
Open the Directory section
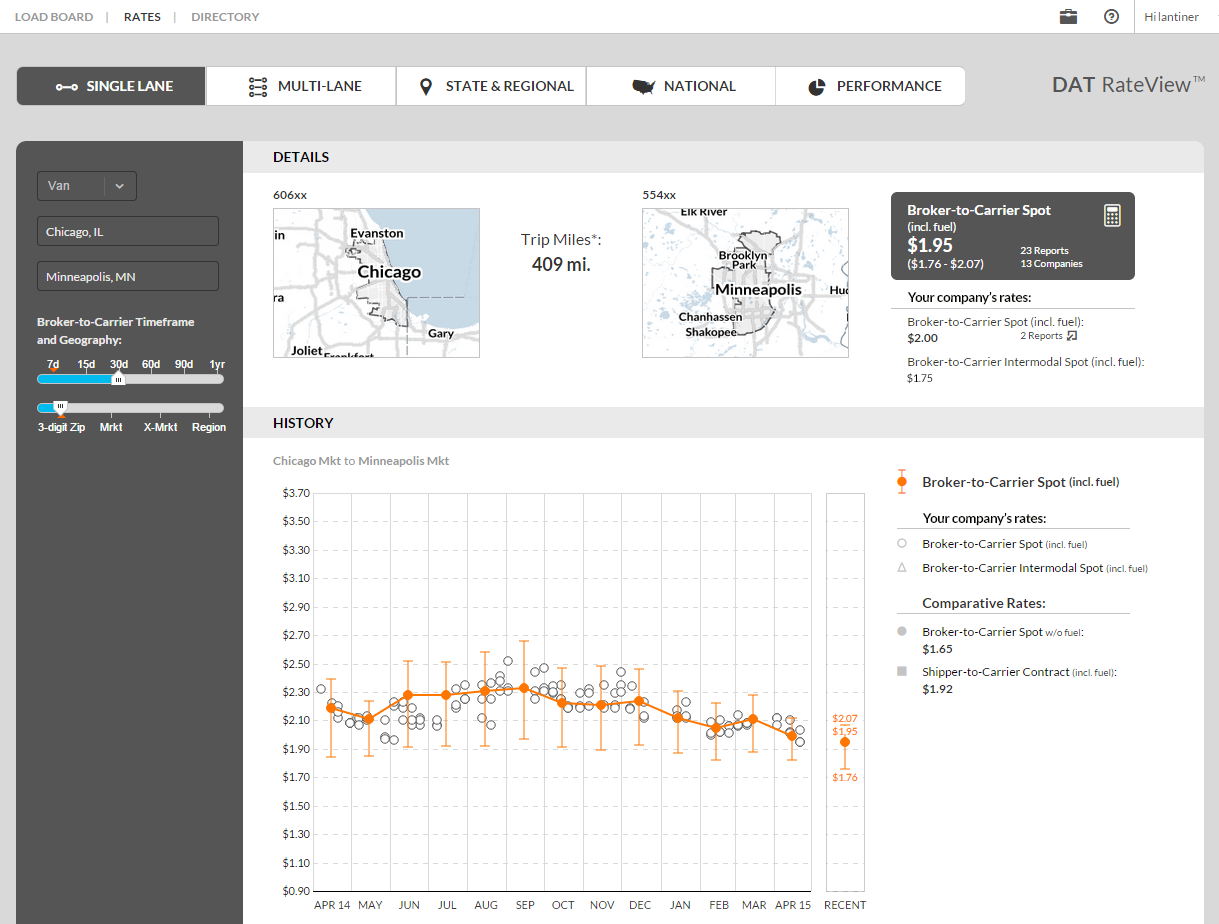tap(225, 17)
